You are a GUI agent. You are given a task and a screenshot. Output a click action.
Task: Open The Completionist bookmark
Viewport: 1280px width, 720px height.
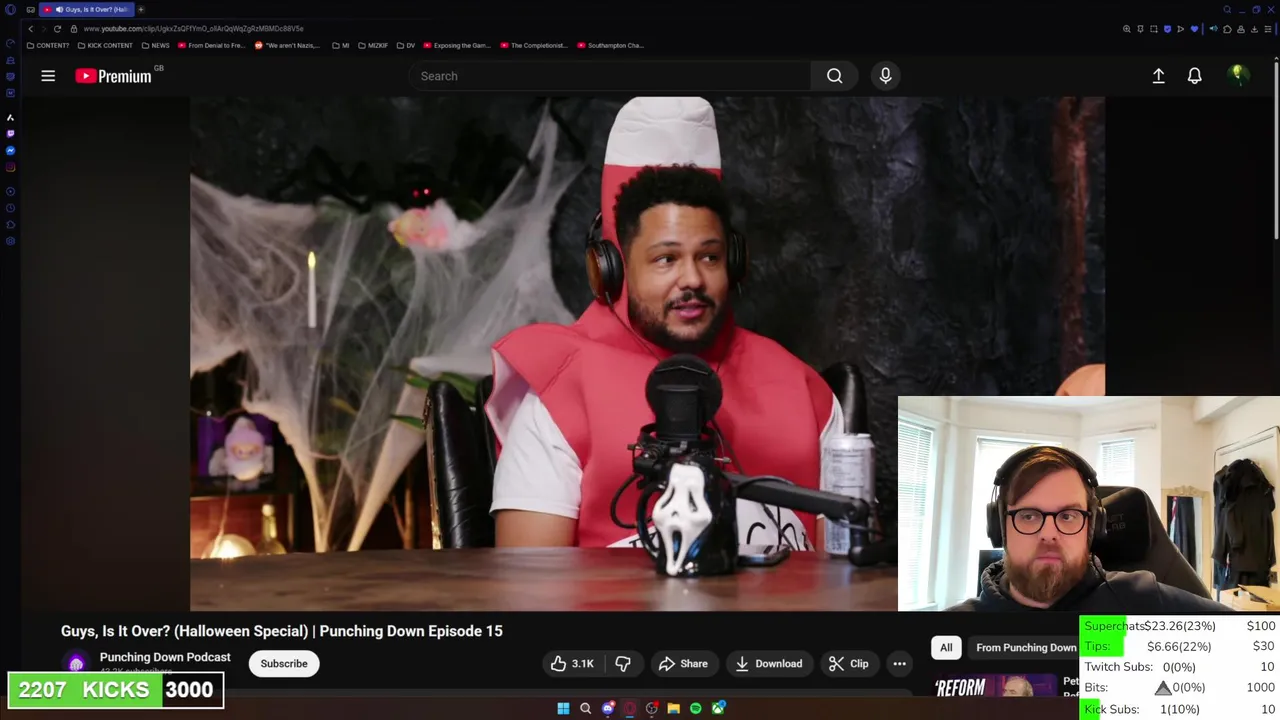click(534, 45)
